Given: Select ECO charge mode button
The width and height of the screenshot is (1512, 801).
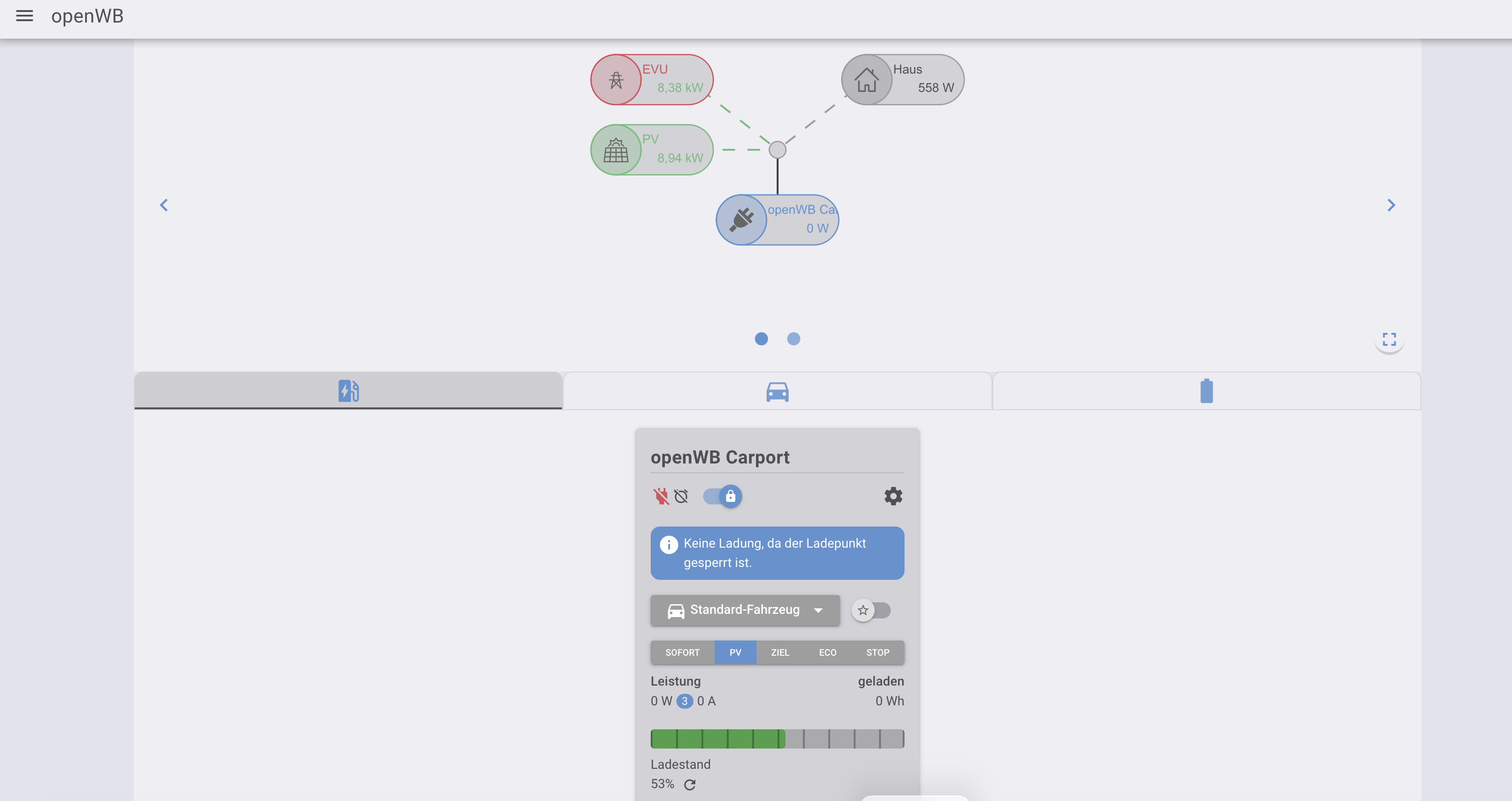Looking at the screenshot, I should tap(827, 652).
